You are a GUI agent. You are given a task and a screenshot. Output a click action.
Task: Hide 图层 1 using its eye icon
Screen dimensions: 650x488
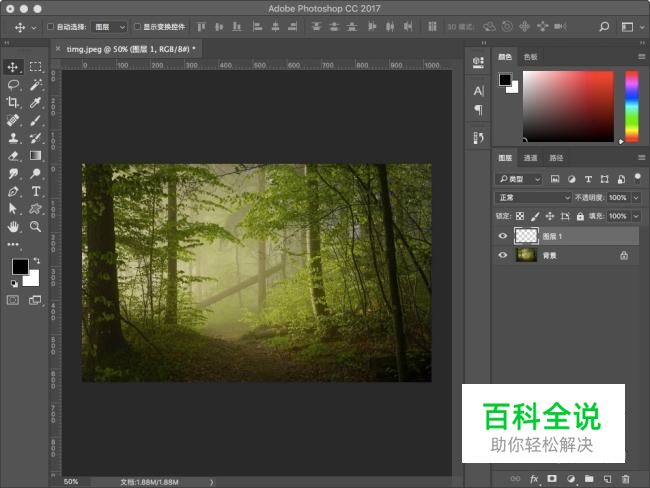503,236
